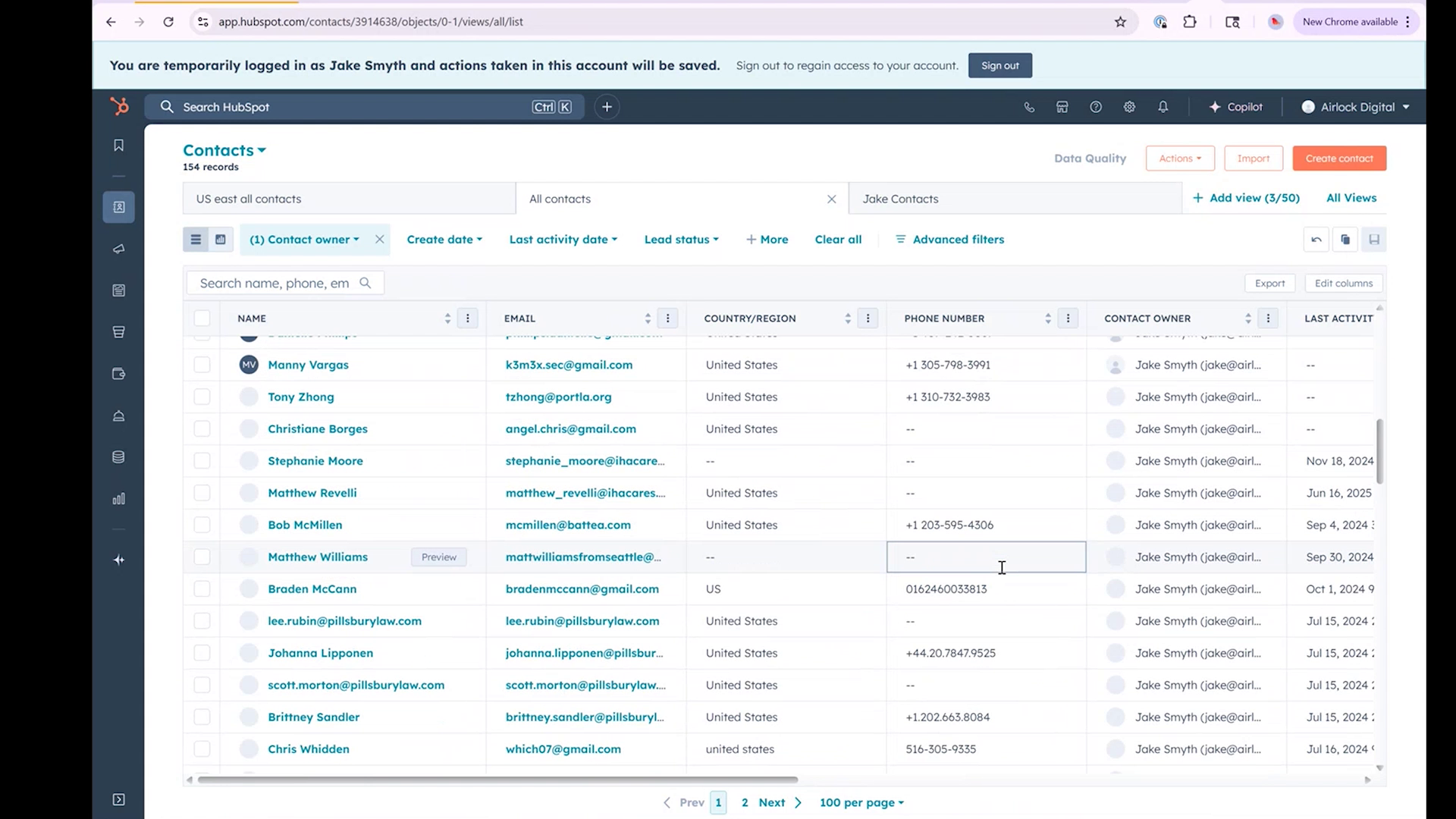Click the Create contact button

(x=1338, y=158)
